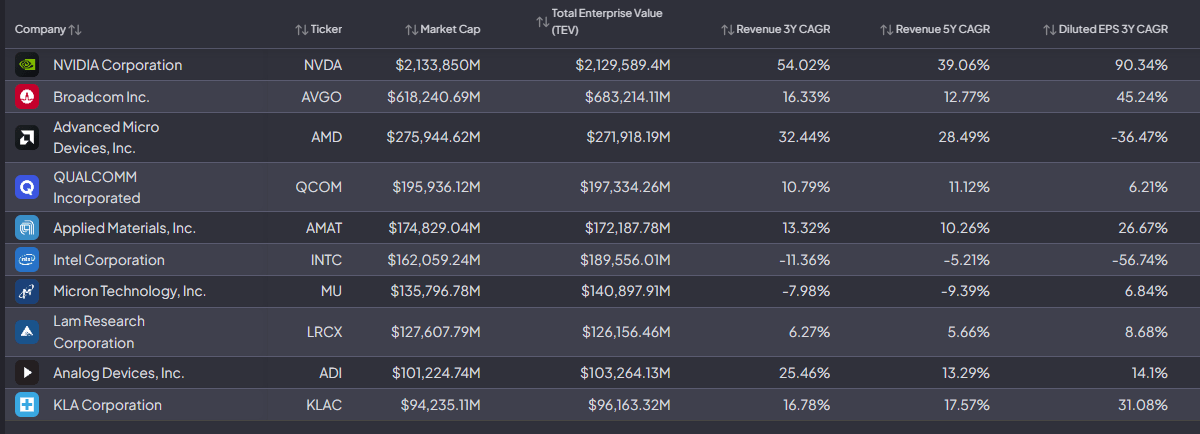Open KLA Corporation company name
The image size is (1200, 434).
[x=107, y=405]
